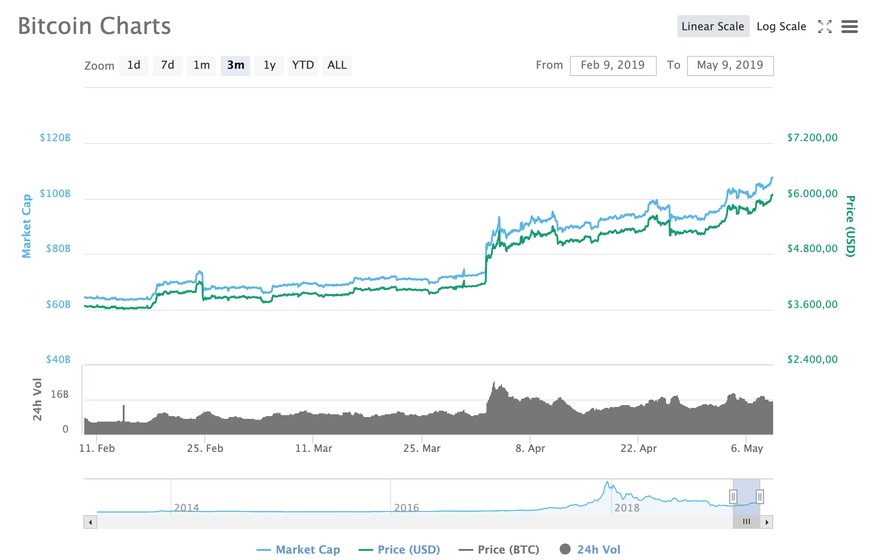This screenshot has height=560, width=873.
Task: Click the $120B market cap label
Action: (55, 137)
